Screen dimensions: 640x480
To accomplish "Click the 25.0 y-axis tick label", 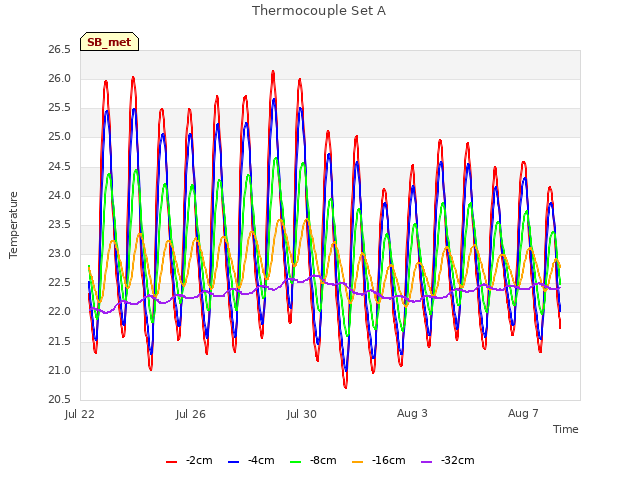I will tap(60, 137).
